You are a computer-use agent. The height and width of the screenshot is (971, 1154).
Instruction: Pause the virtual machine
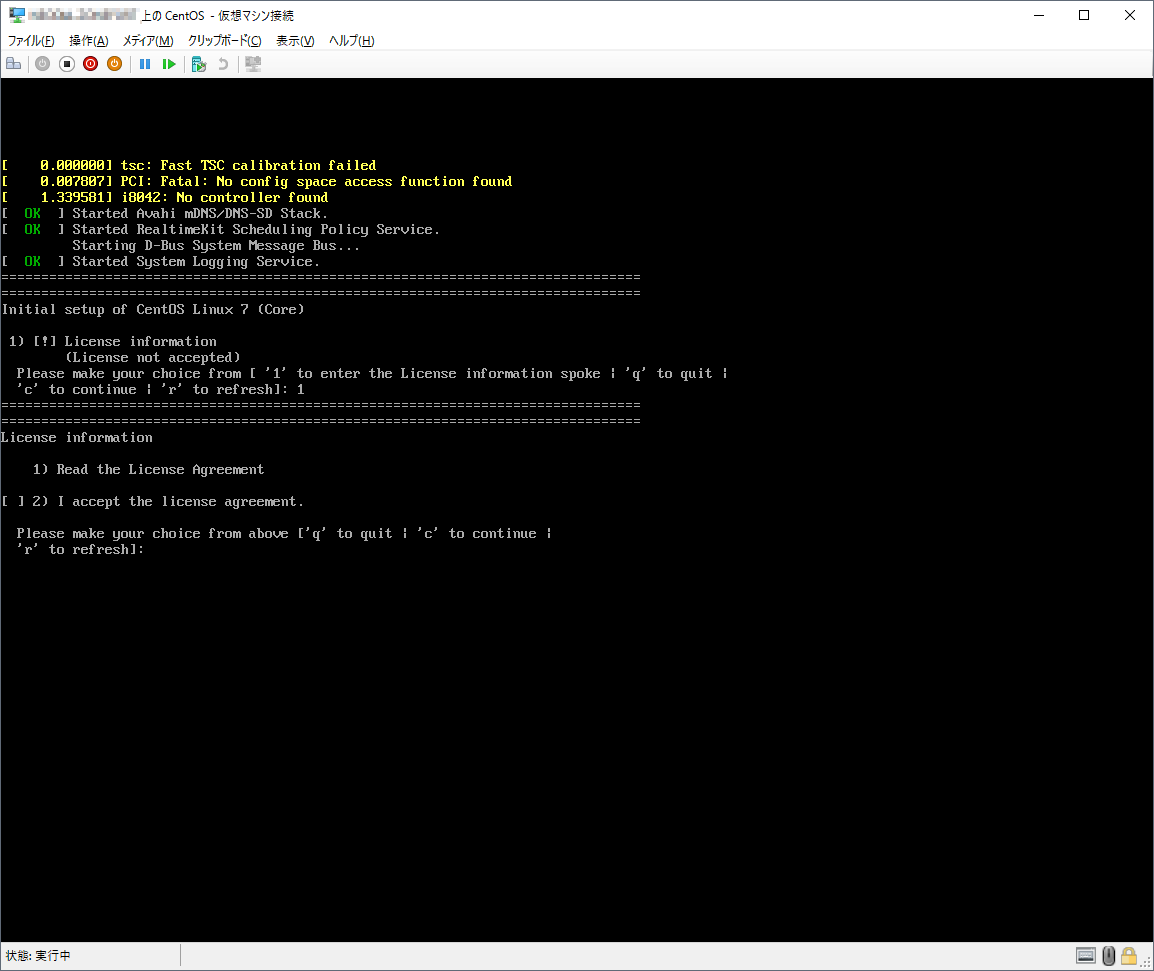[x=145, y=64]
